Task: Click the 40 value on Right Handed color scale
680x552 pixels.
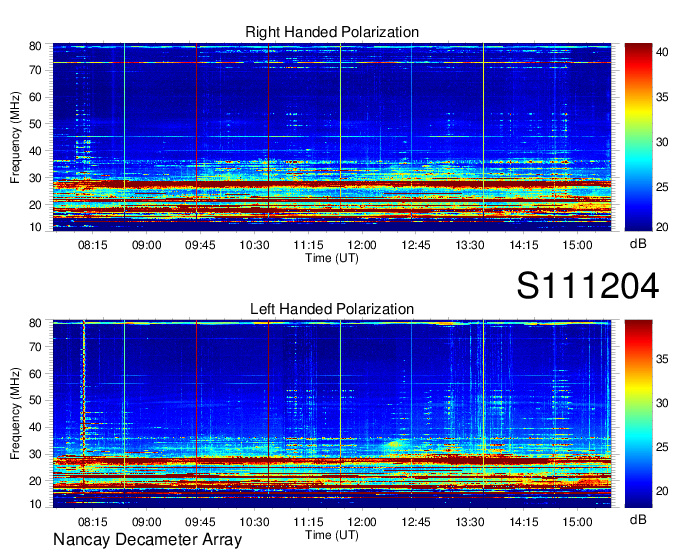Action: pyautogui.click(x=662, y=52)
